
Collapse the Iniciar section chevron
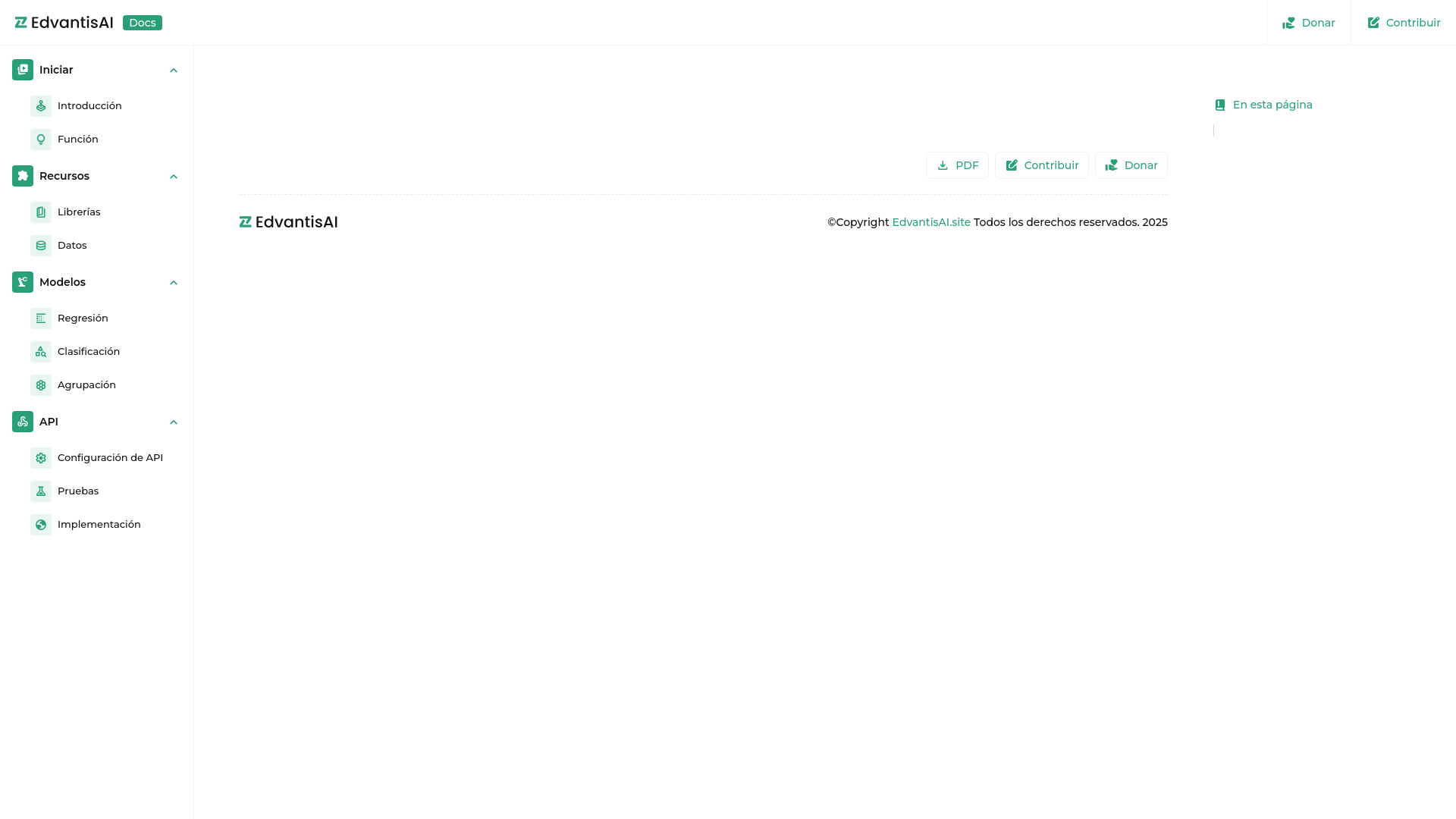point(174,71)
